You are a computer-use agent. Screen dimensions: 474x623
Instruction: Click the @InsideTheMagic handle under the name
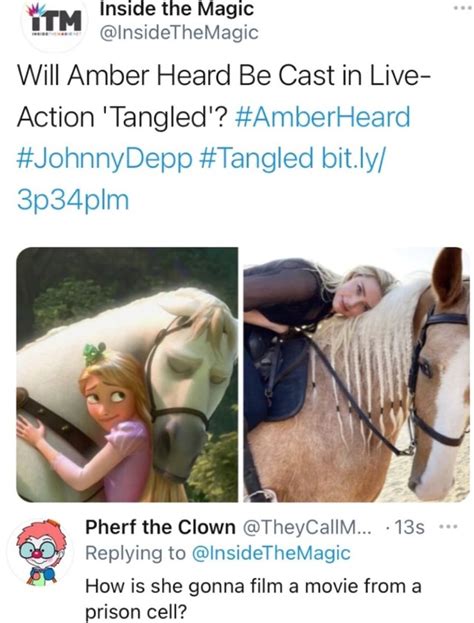pyautogui.click(x=179, y=33)
